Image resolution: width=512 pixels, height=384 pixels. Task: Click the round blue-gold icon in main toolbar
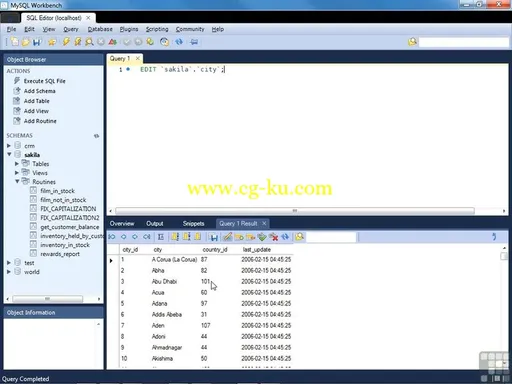click(164, 42)
